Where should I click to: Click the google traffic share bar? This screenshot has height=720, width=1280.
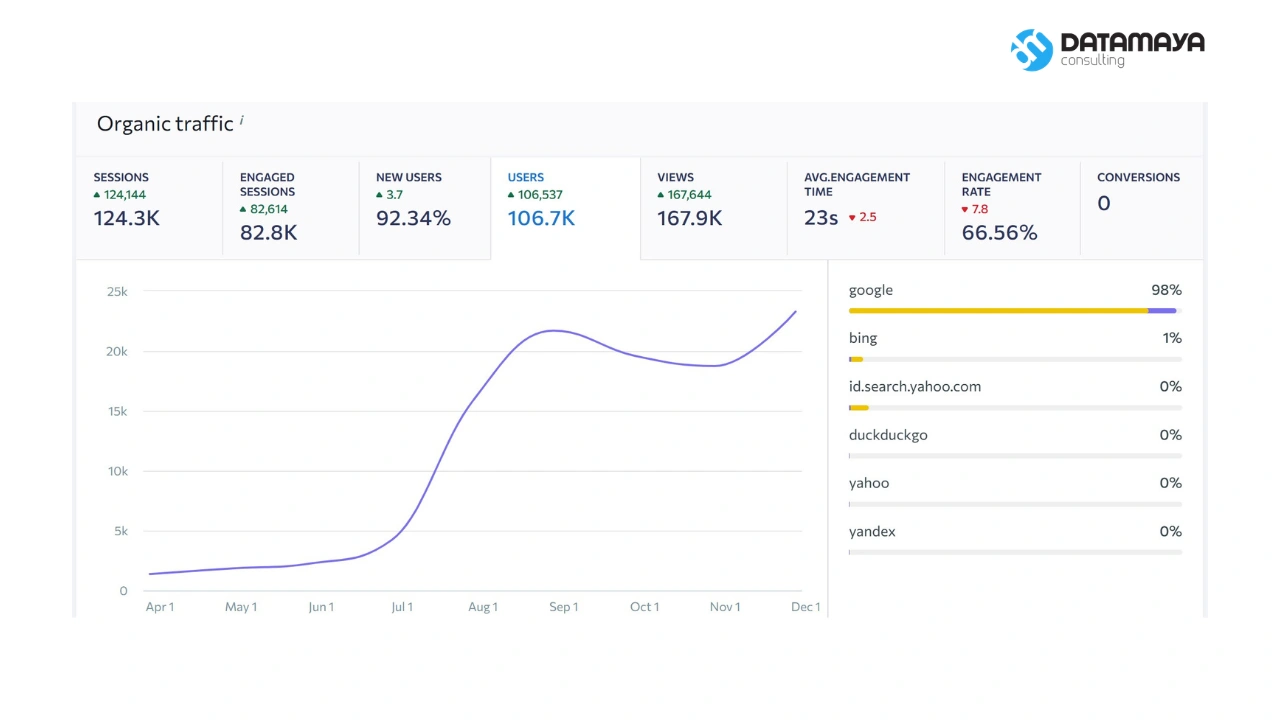pos(1015,311)
